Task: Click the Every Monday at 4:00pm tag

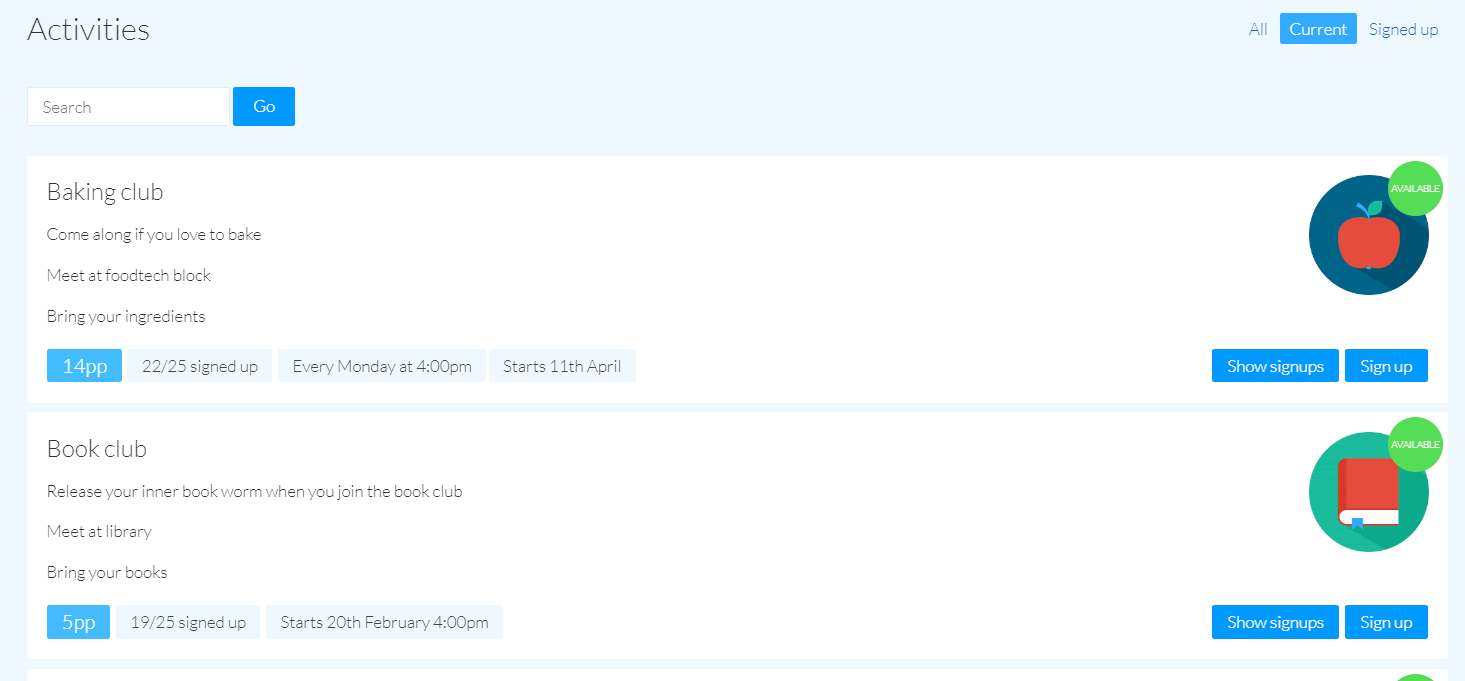Action: pyautogui.click(x=382, y=366)
